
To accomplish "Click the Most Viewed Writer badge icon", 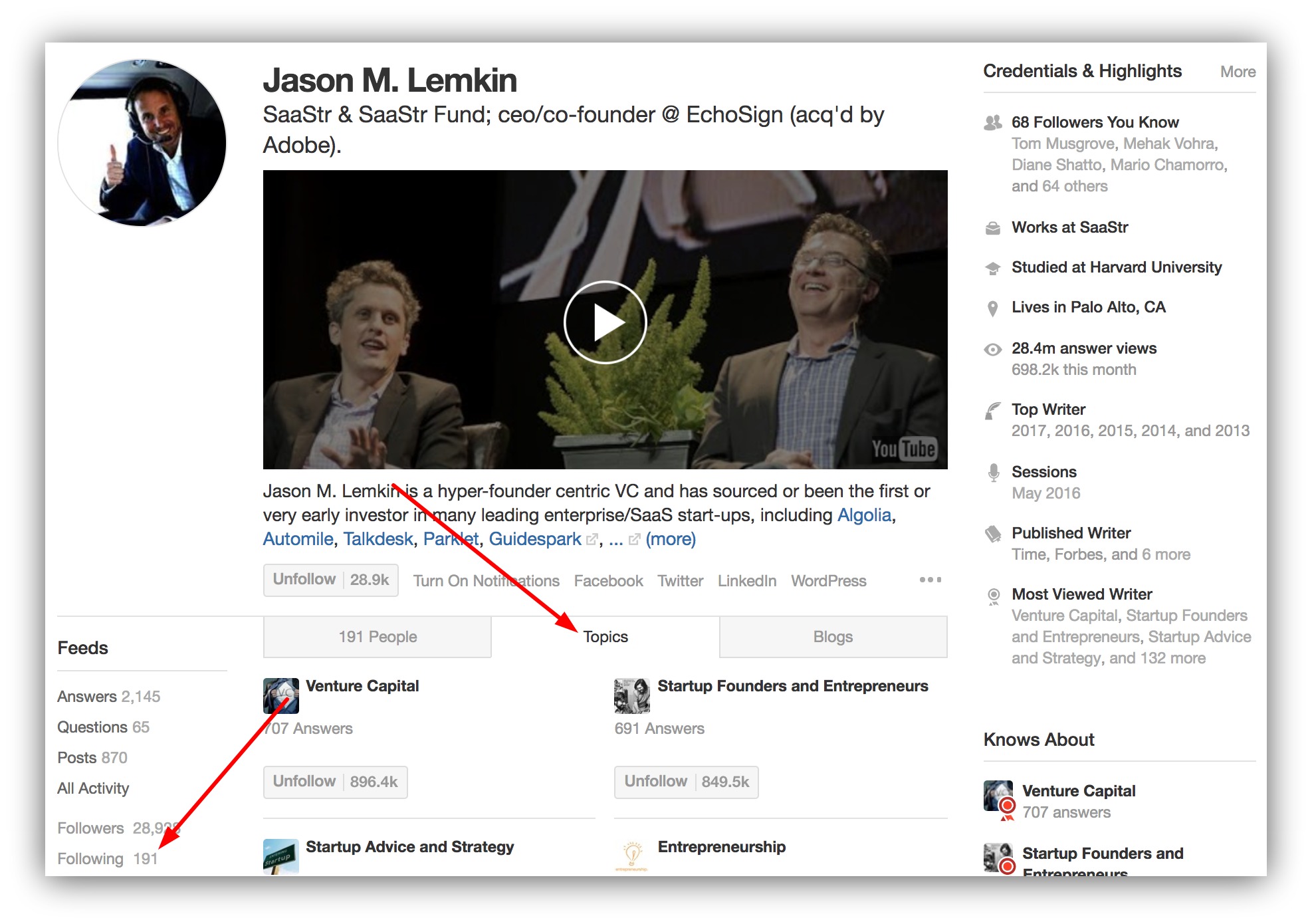I will (993, 596).
